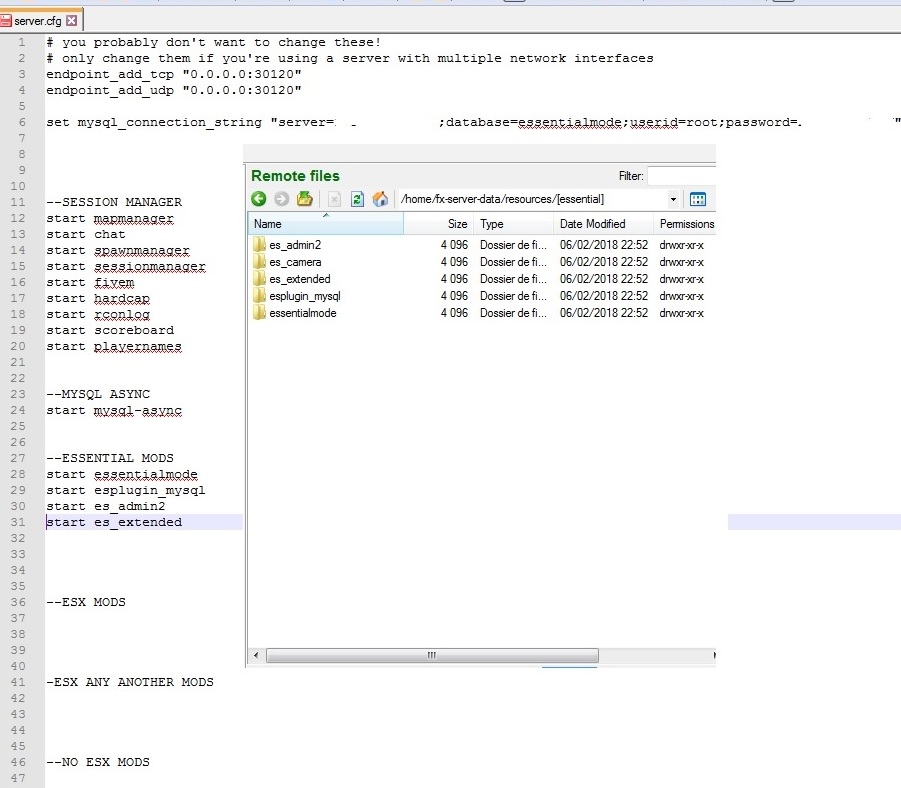The image size is (901, 788).
Task: Sort remote files by Size column
Action: (438, 224)
